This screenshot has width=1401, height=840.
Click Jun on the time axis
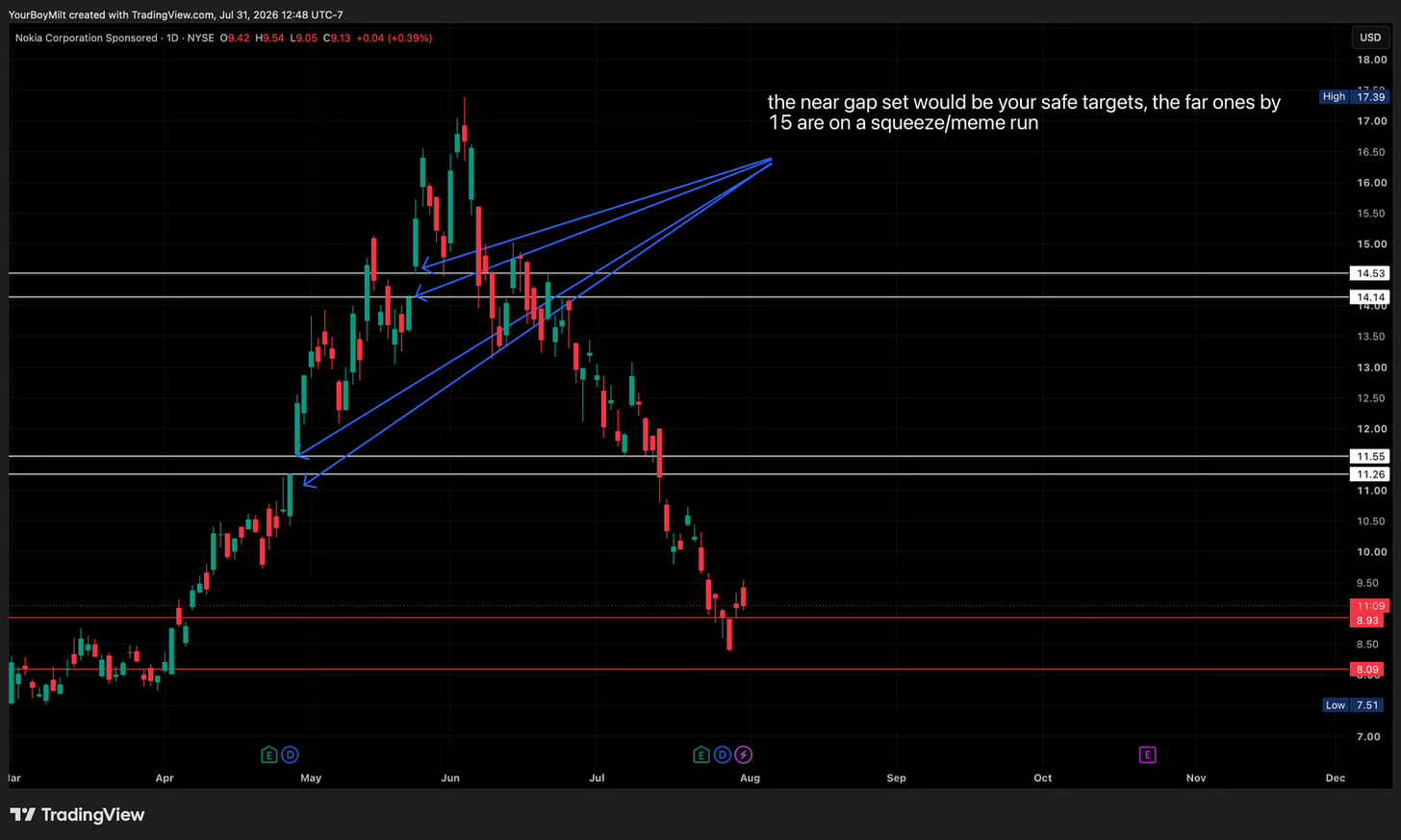[450, 777]
